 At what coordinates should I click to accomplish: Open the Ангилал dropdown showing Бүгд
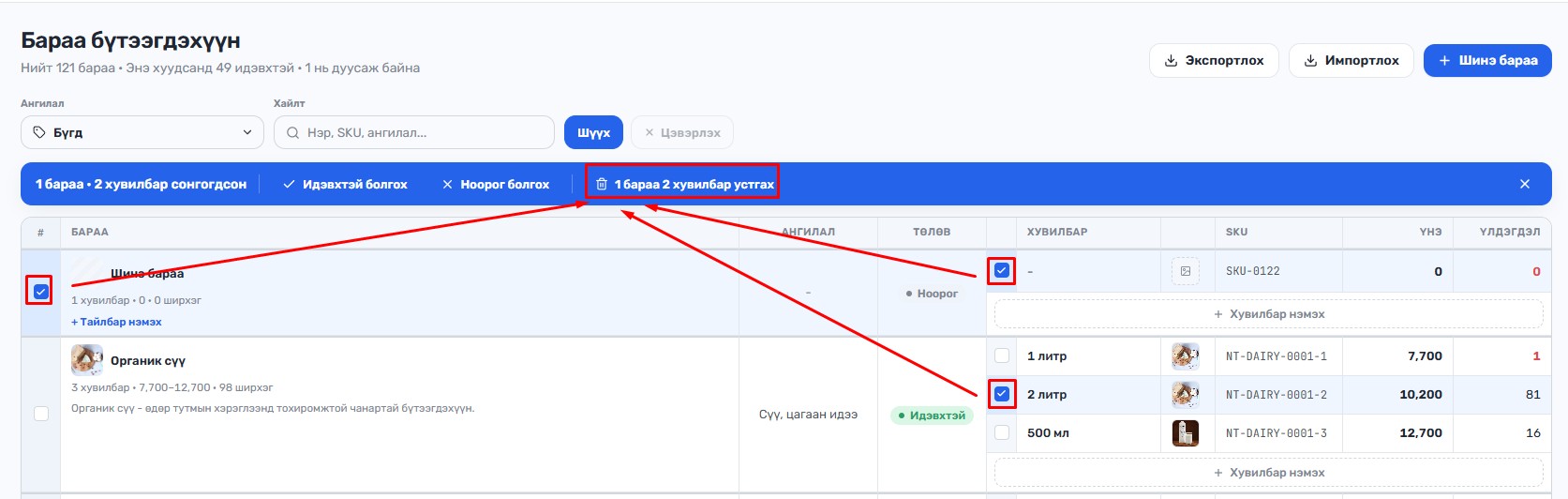click(142, 132)
